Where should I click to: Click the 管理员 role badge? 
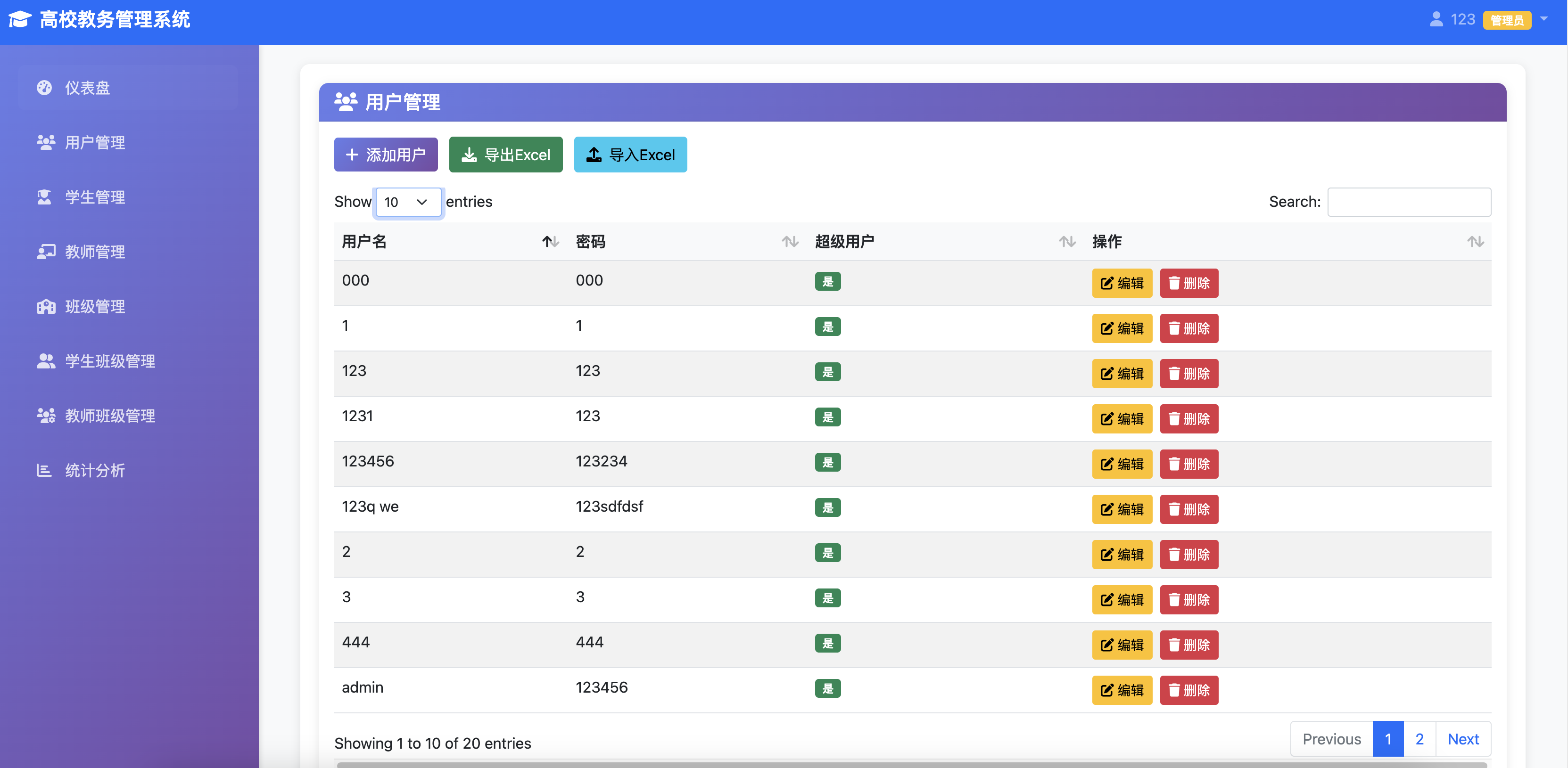[x=1507, y=20]
